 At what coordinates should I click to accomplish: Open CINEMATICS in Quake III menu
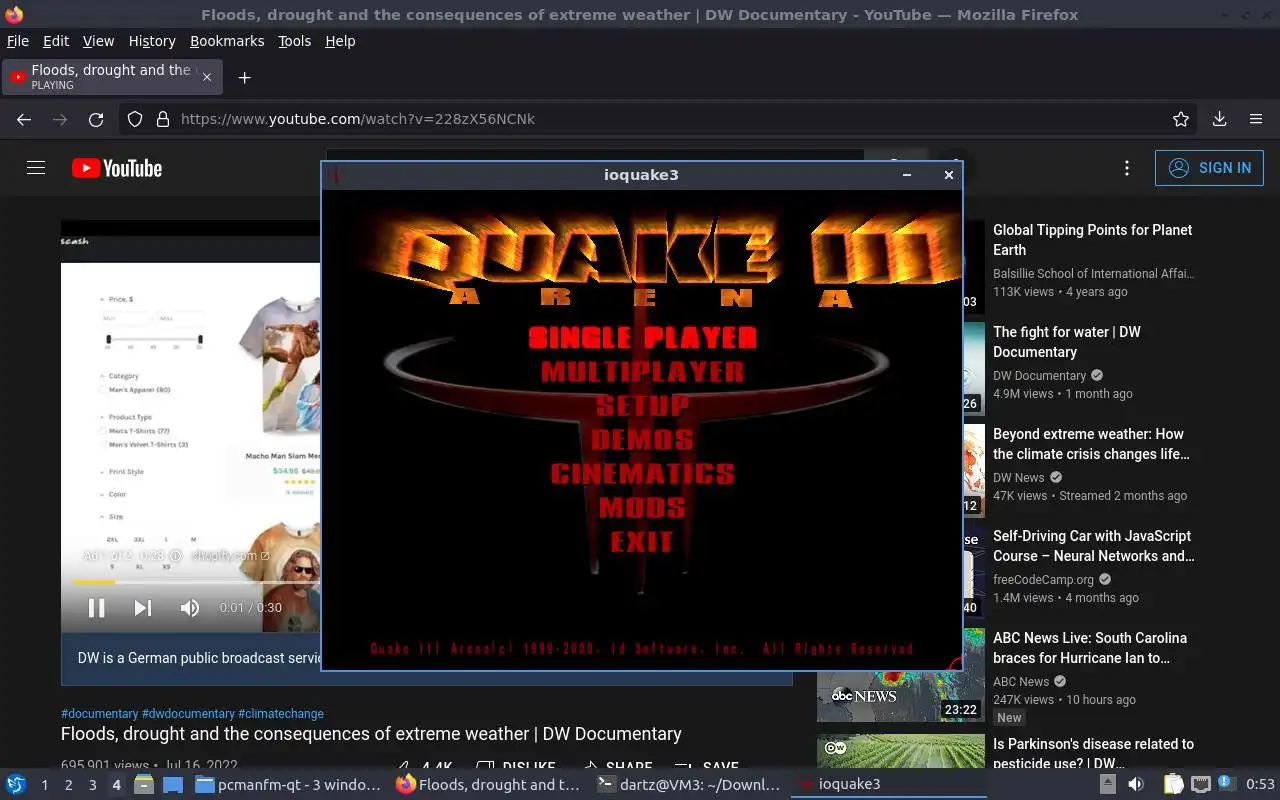pyautogui.click(x=642, y=473)
